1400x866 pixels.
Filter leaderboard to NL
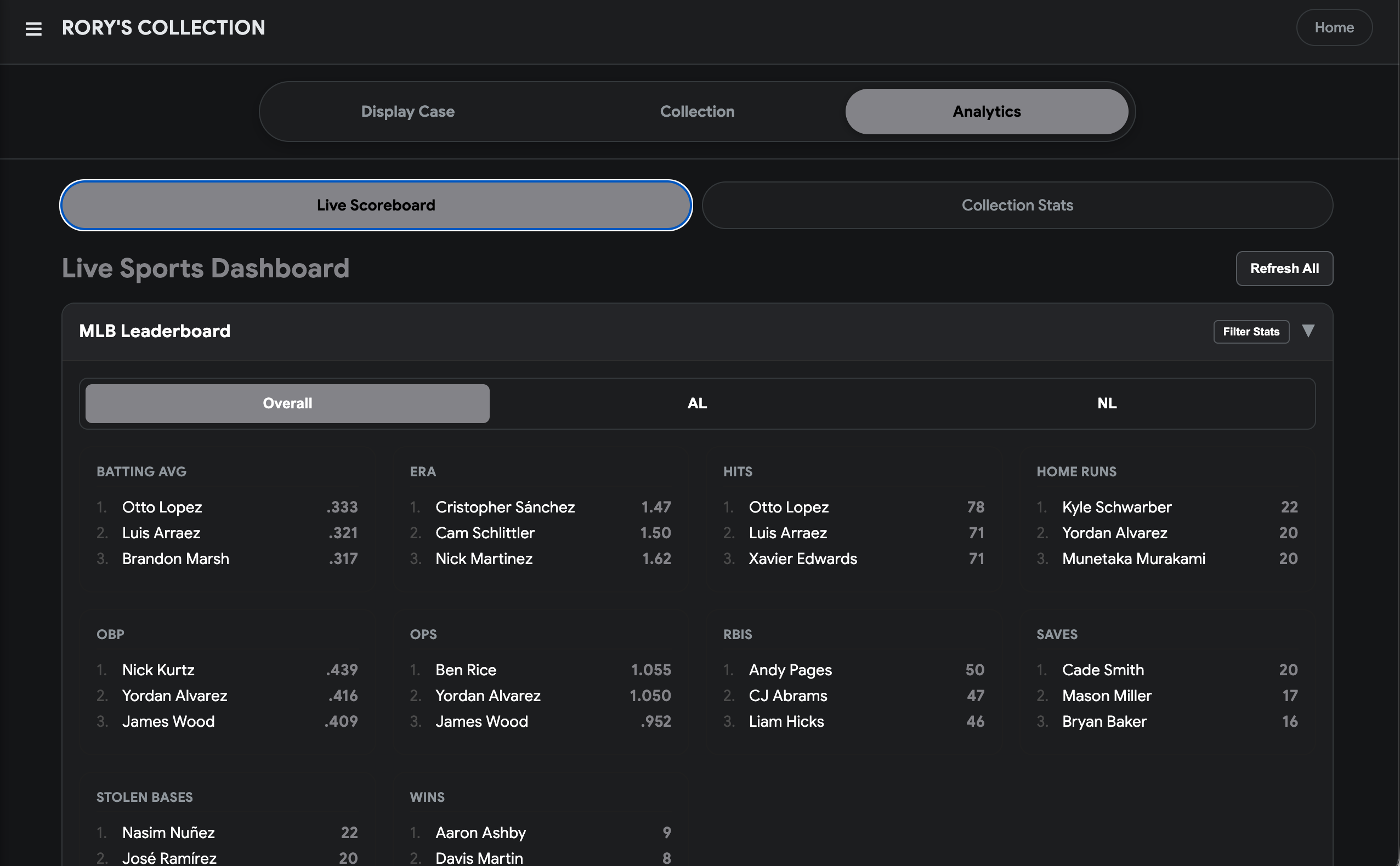coord(1107,403)
